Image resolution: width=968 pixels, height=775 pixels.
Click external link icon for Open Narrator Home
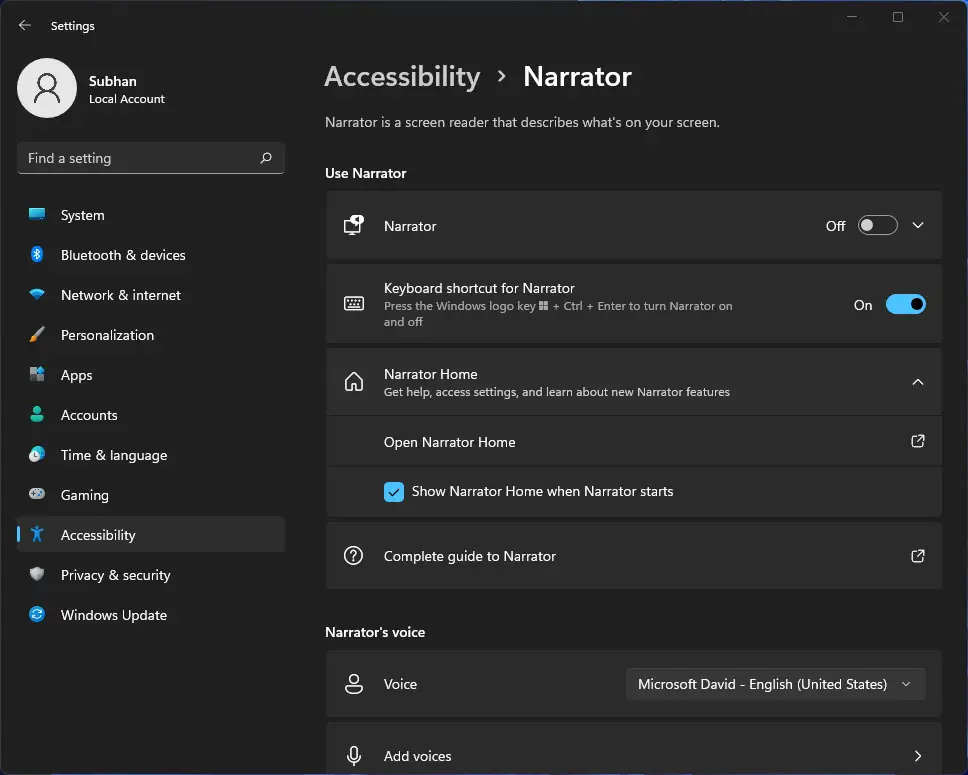[x=918, y=441]
